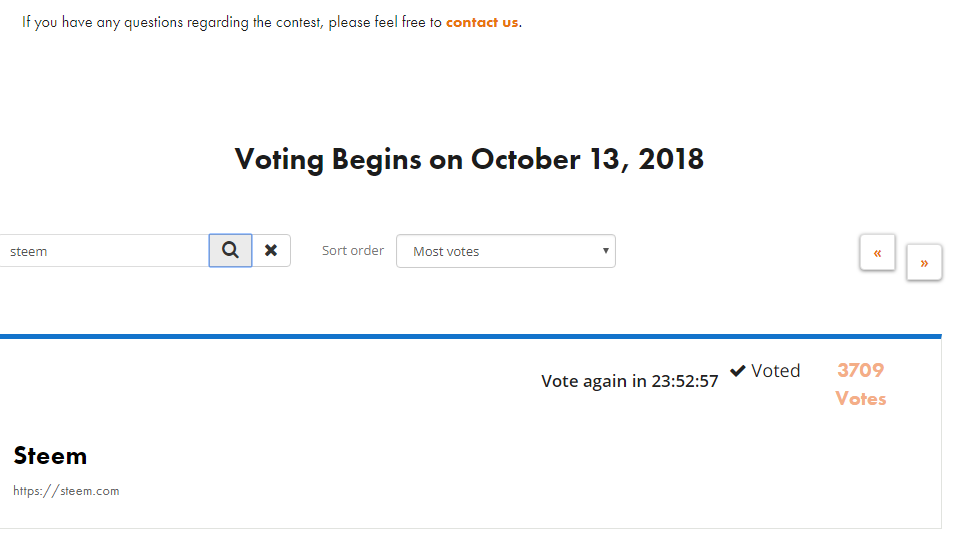The image size is (954, 560).
Task: Click the contest questions sentence text
Action: click(x=271, y=23)
